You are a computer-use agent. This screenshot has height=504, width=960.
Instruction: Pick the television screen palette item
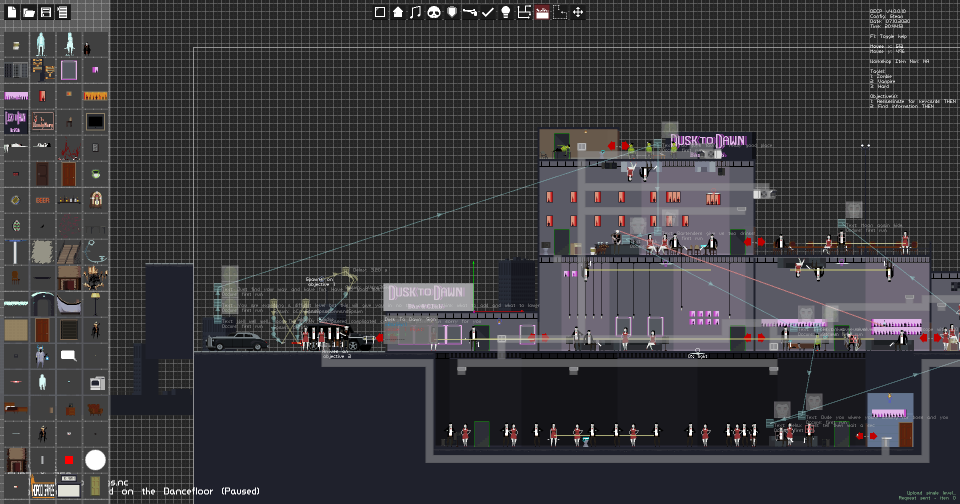pyautogui.click(x=95, y=121)
